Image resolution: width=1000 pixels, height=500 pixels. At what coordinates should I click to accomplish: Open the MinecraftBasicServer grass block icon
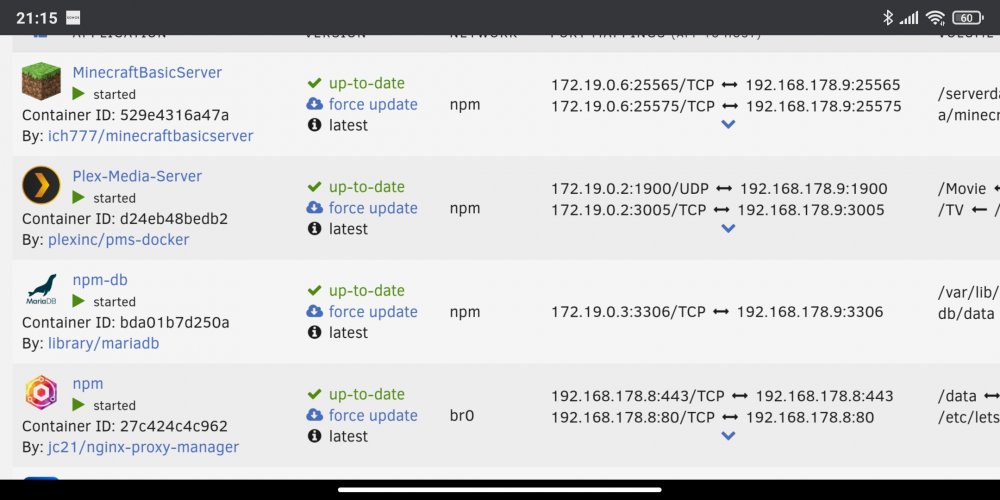41,81
